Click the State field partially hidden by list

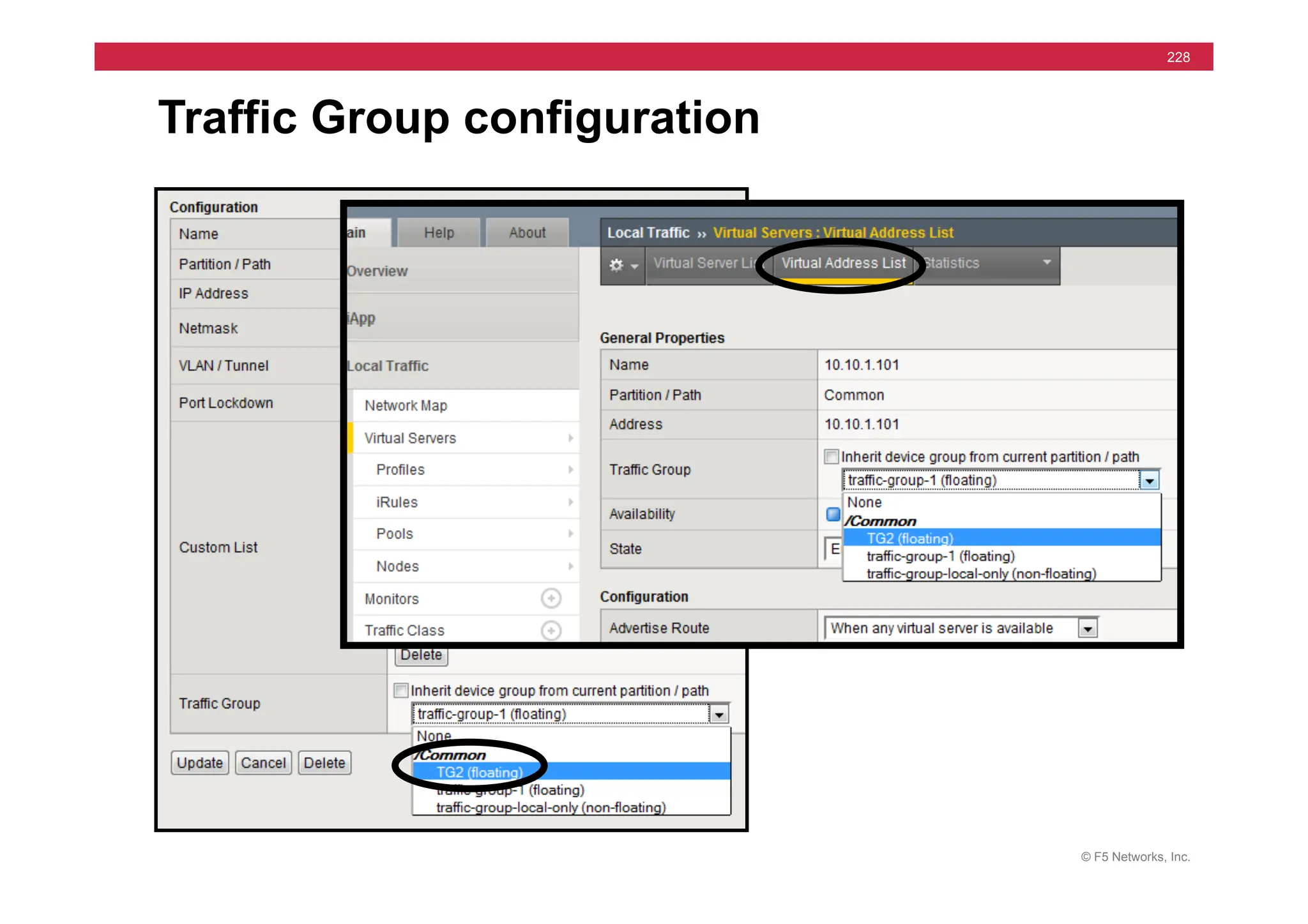(833, 549)
